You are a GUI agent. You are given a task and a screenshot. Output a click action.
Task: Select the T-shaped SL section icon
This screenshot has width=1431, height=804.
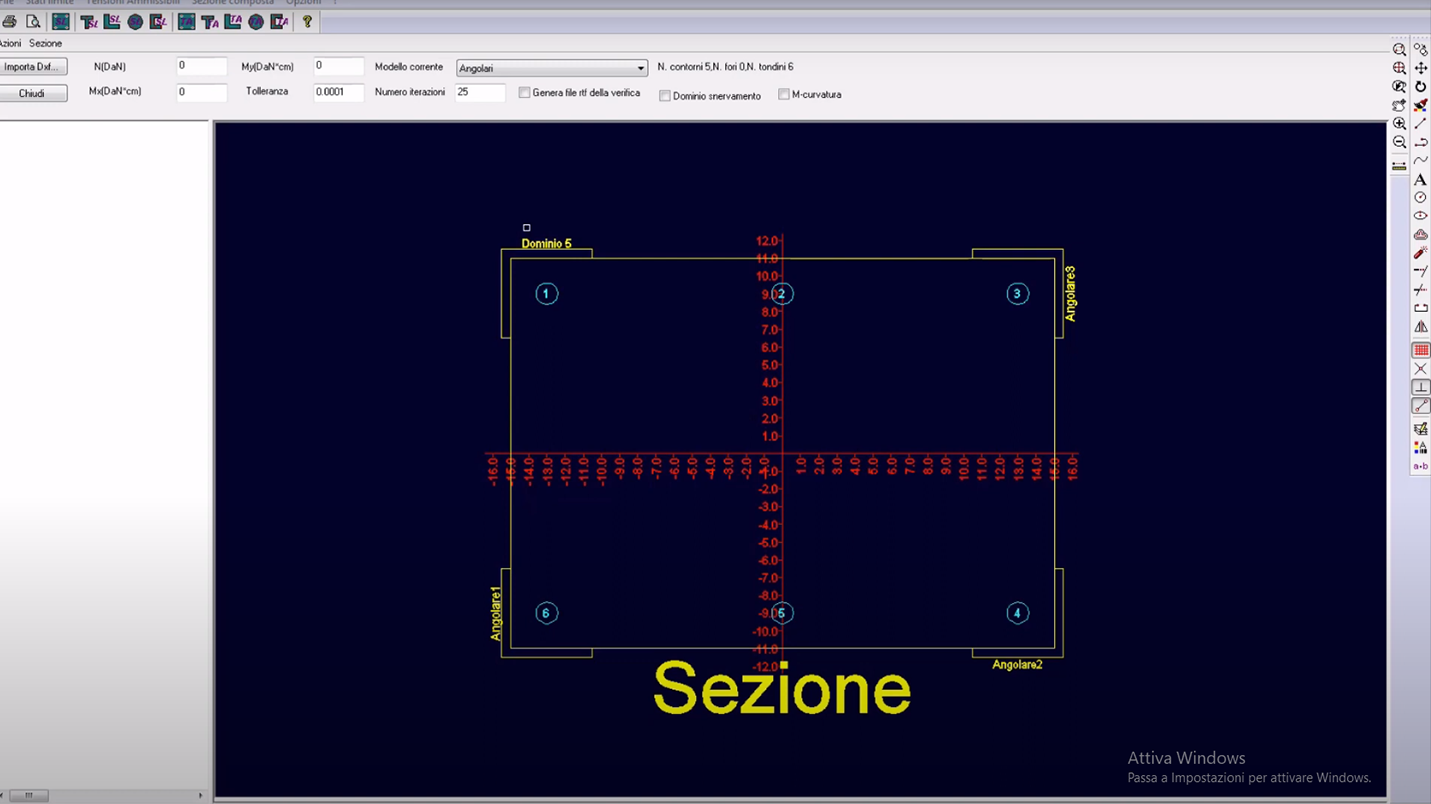88,21
